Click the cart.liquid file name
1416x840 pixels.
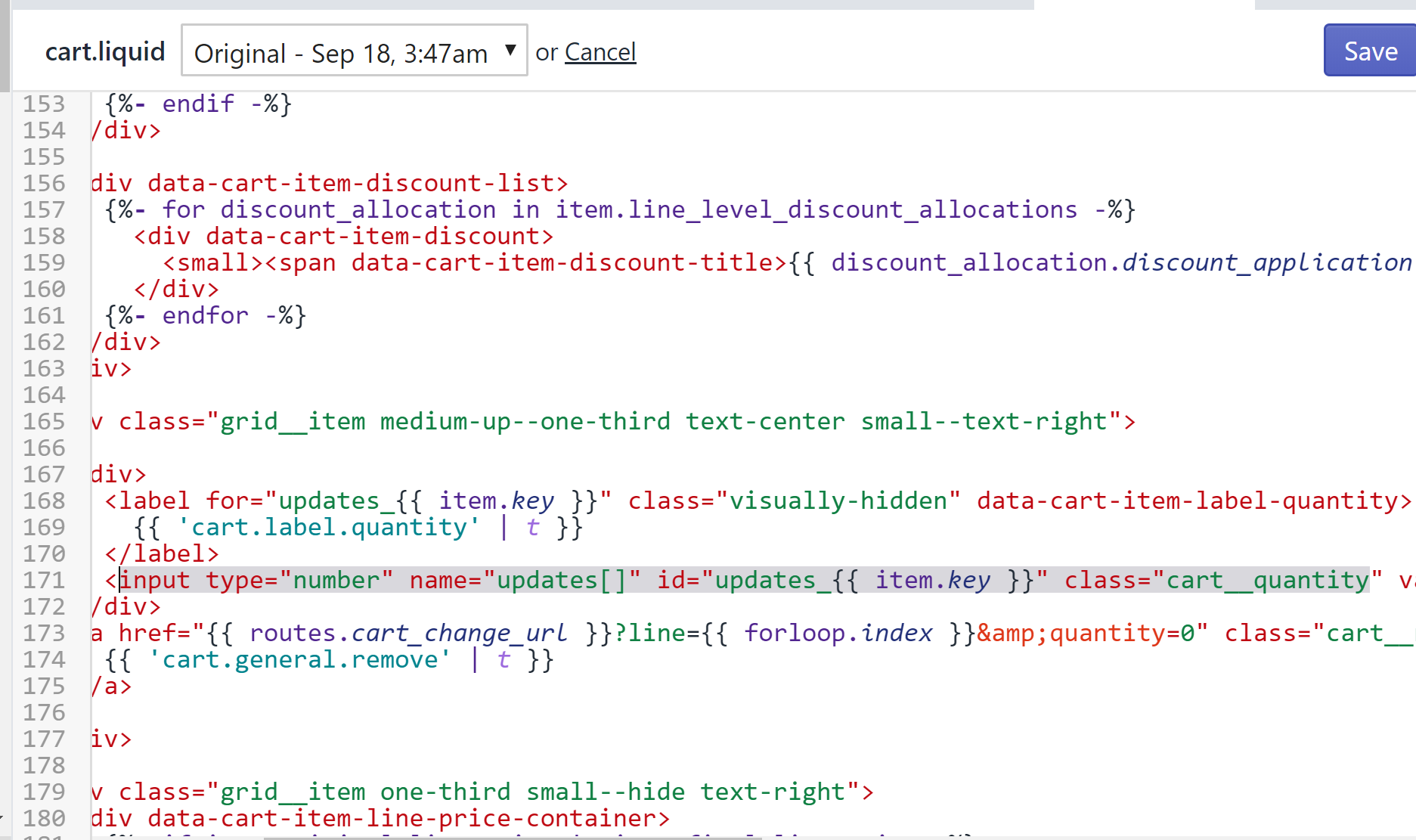(x=105, y=51)
